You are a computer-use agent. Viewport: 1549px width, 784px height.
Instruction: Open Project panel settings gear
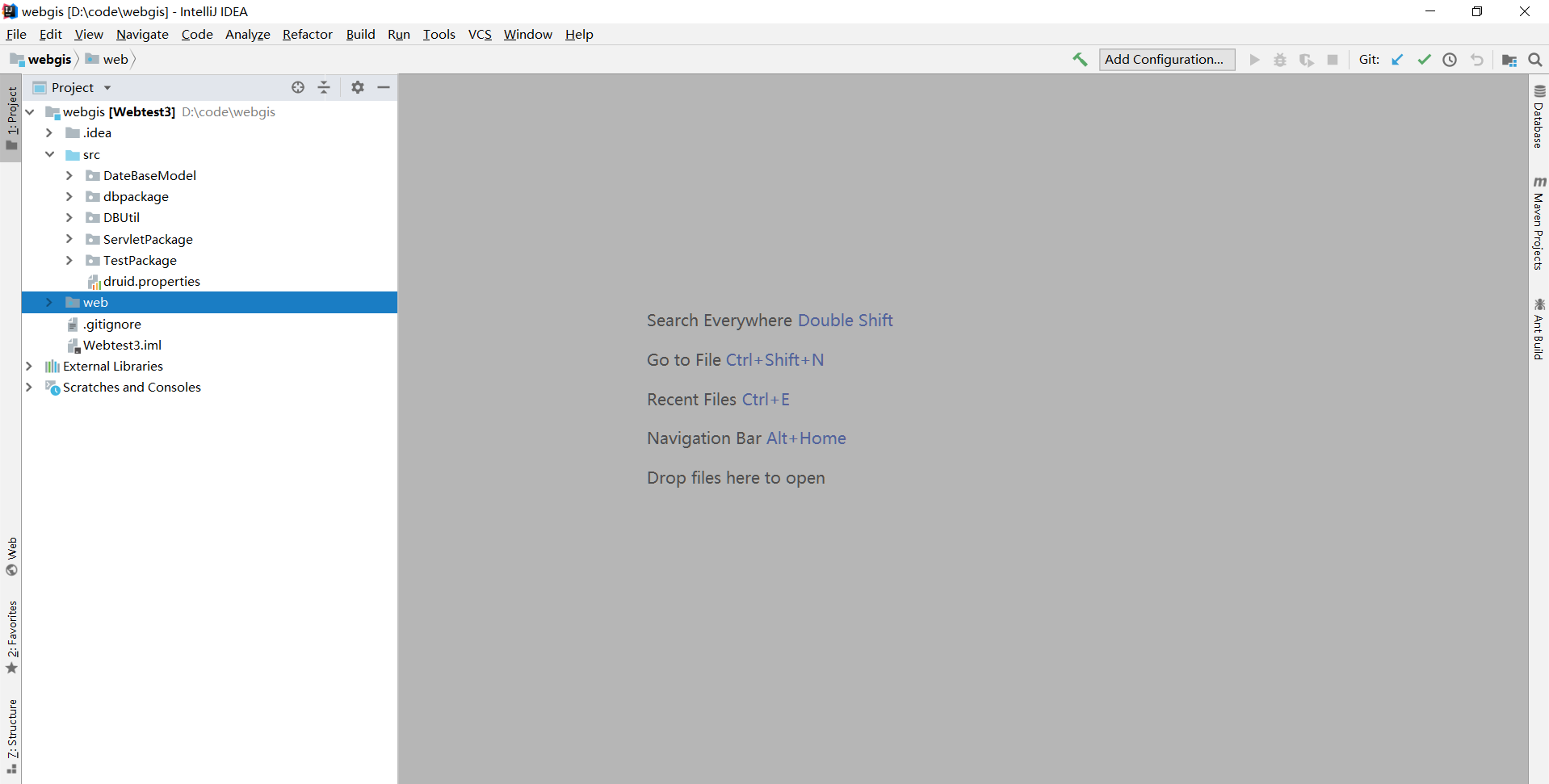(358, 87)
